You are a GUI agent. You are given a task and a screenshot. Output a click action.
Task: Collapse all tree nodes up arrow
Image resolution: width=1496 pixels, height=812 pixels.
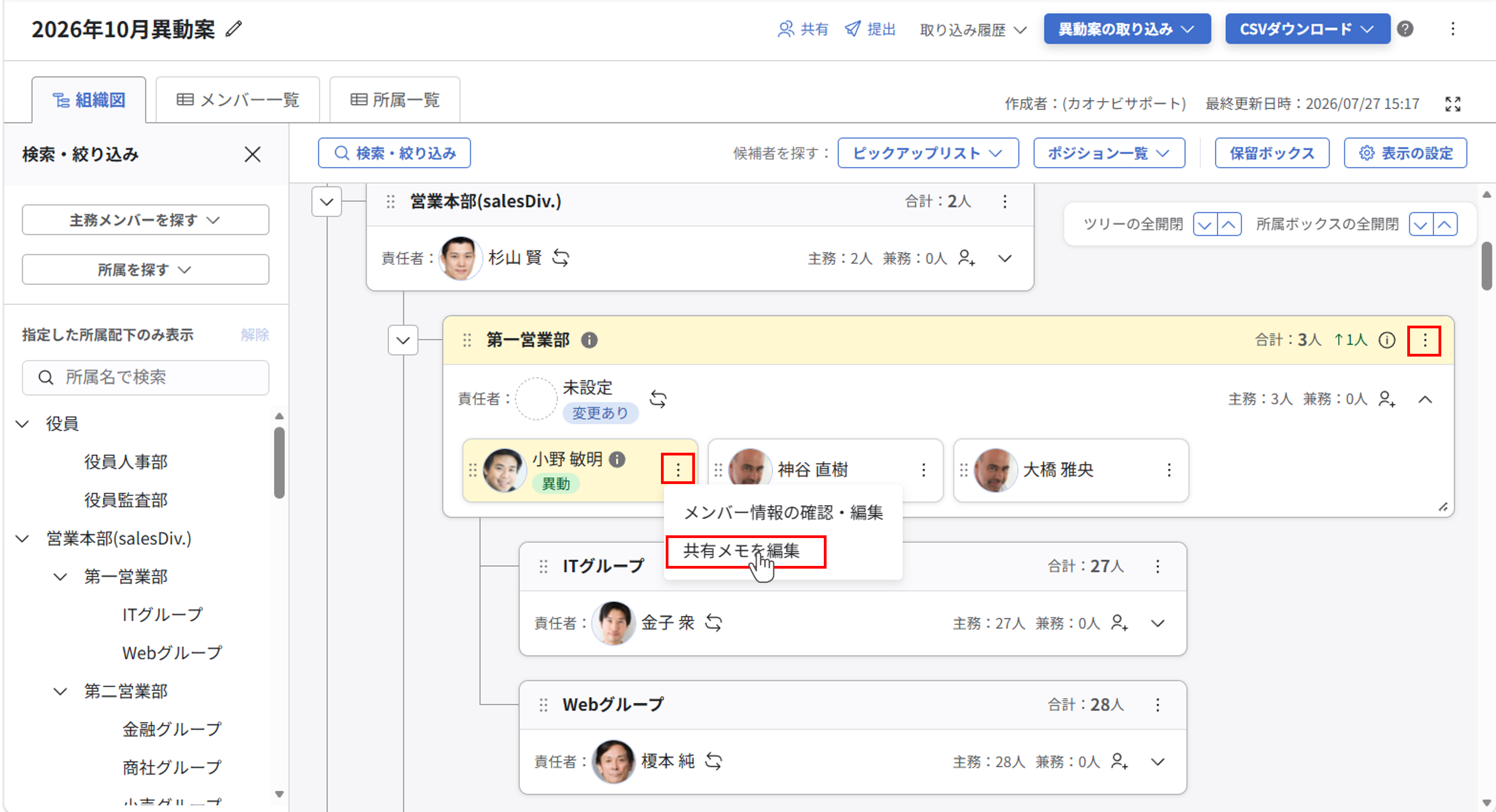click(x=1229, y=224)
